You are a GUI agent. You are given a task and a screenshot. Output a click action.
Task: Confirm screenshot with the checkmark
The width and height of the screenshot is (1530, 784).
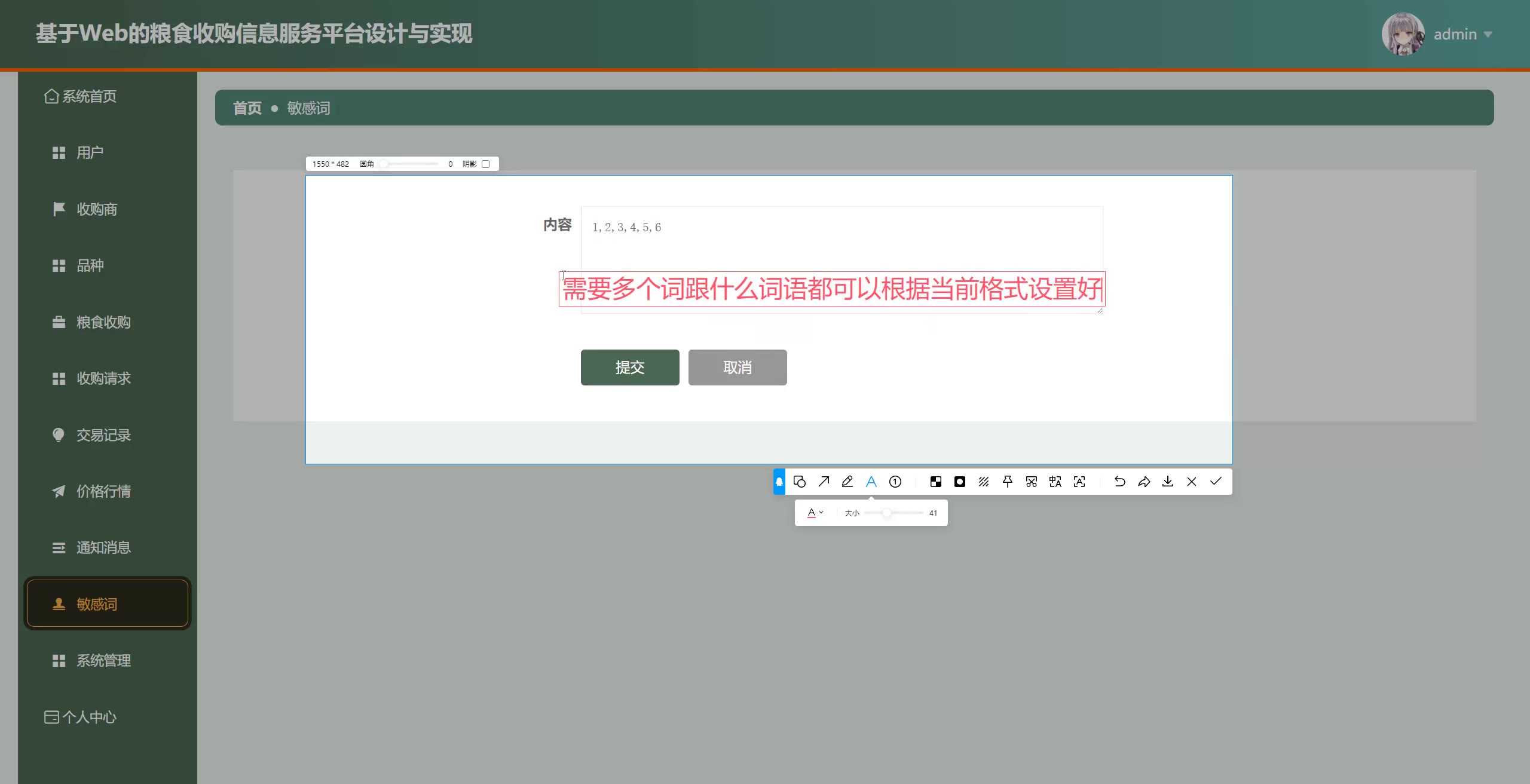point(1216,482)
